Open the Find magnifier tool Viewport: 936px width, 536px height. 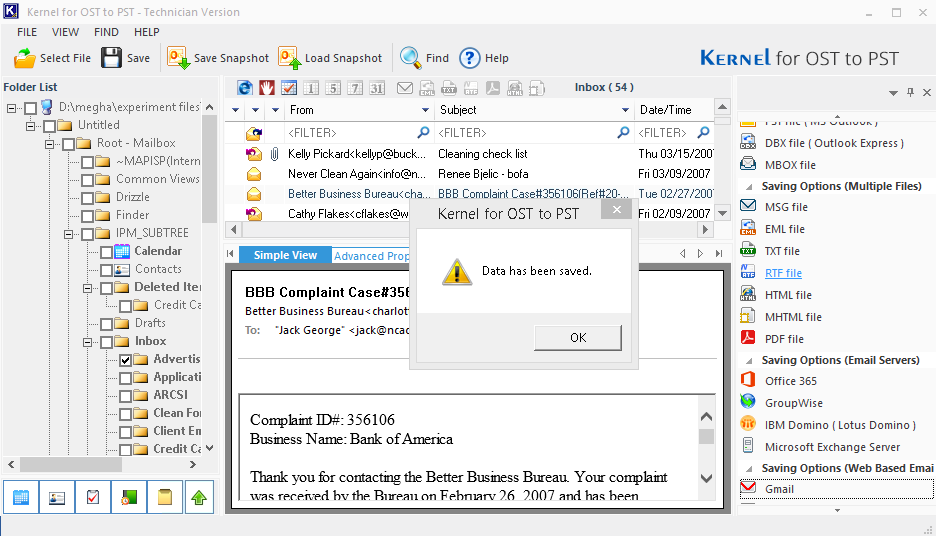(410, 58)
